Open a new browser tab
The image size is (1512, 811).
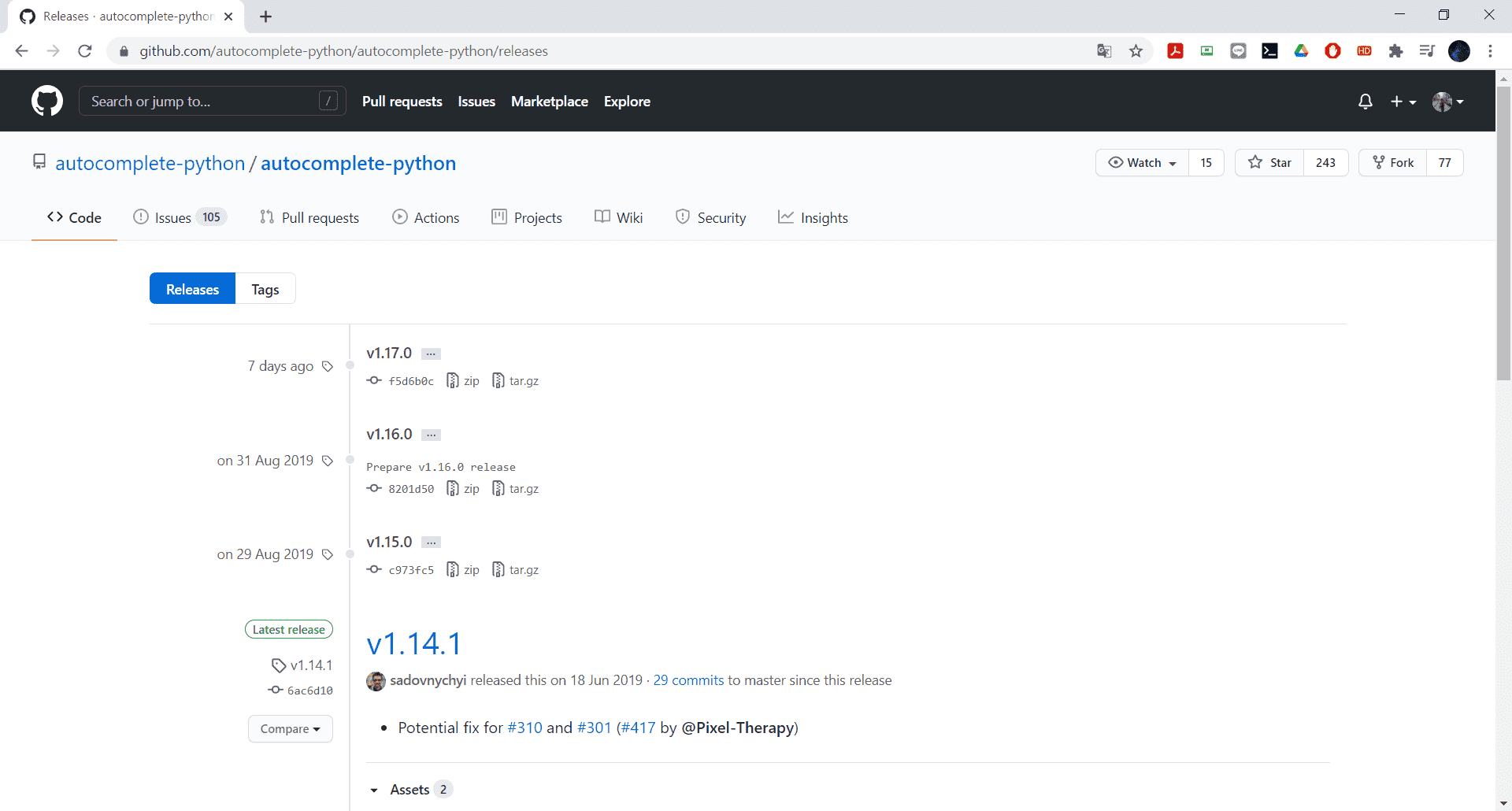tap(266, 17)
